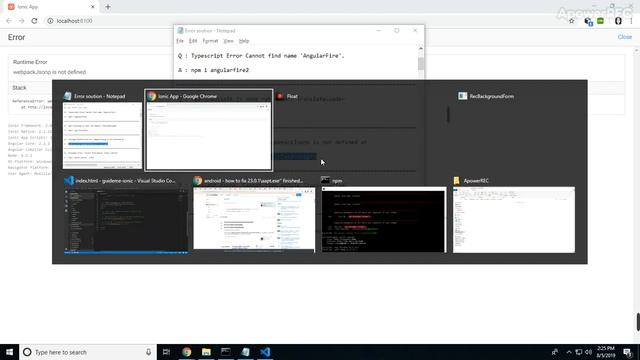Click the volume tray icon
640x360 pixels.
pos(589,352)
